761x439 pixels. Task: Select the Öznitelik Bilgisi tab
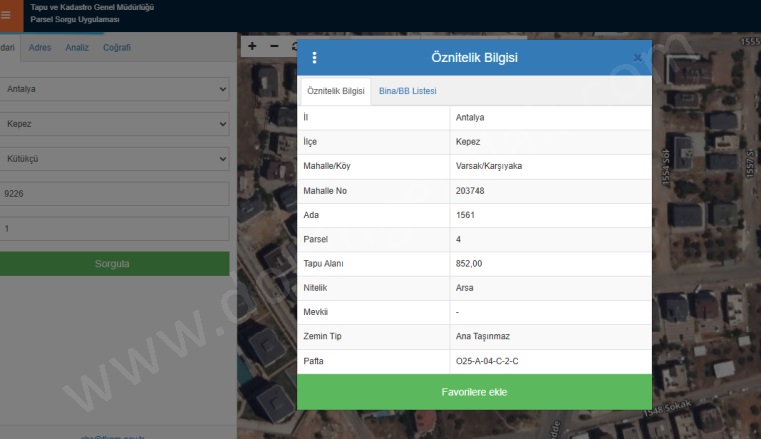pos(335,91)
